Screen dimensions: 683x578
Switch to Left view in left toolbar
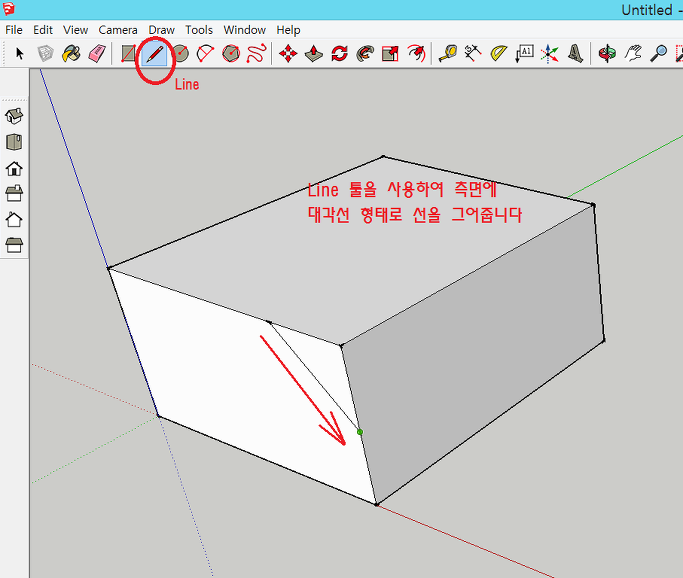click(14, 245)
